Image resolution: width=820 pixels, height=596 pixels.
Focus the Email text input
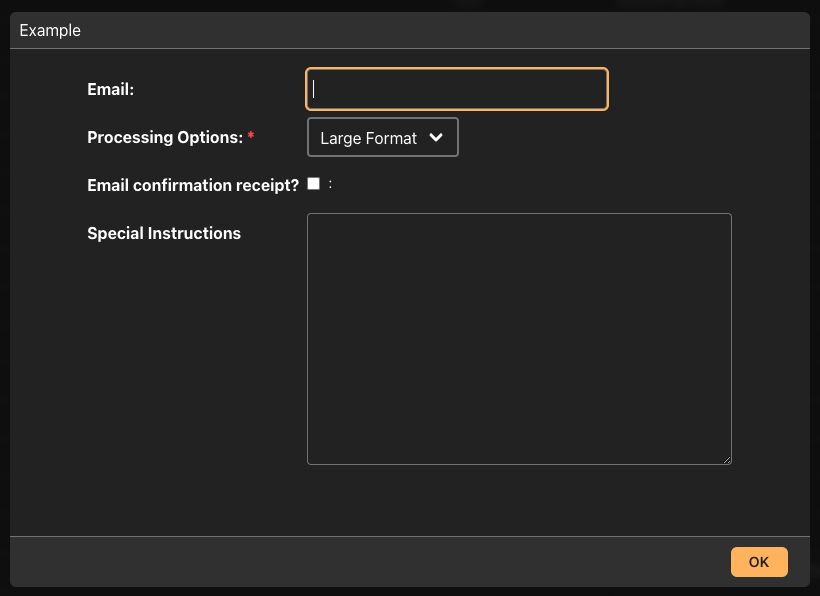click(x=457, y=89)
